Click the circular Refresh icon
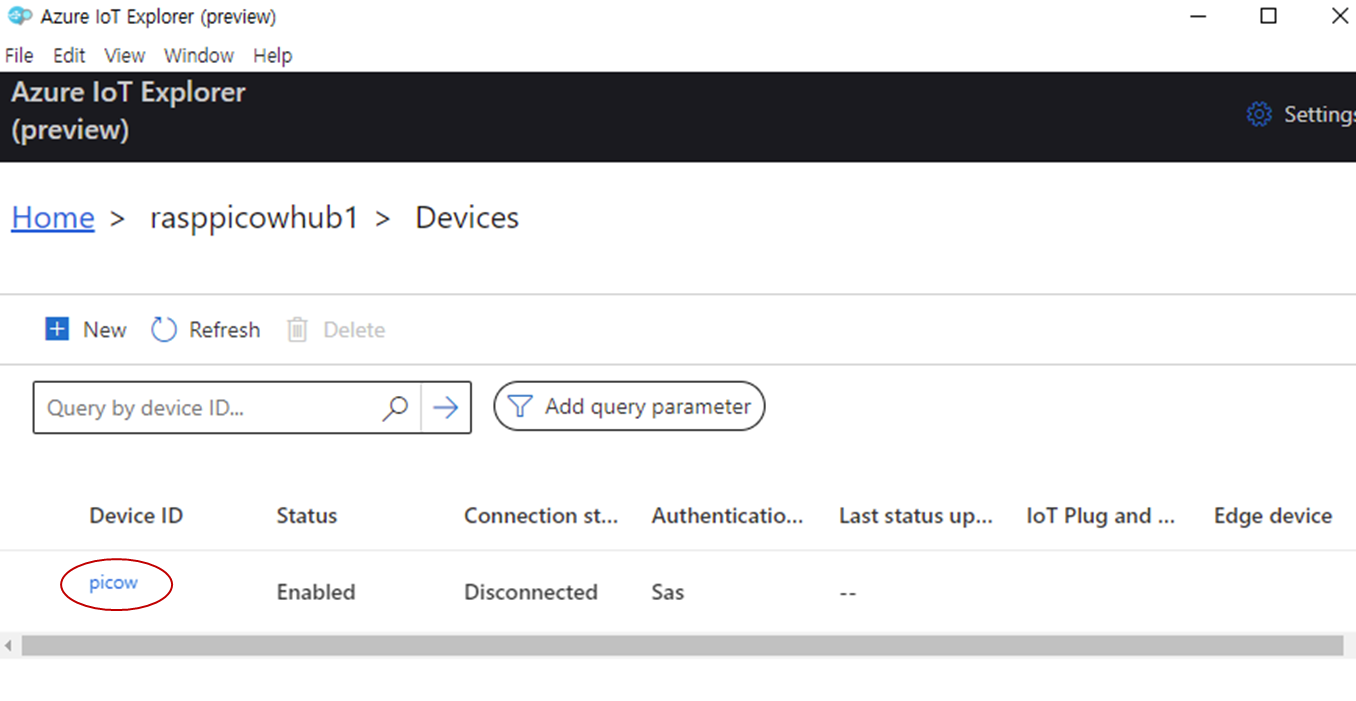 pos(164,329)
